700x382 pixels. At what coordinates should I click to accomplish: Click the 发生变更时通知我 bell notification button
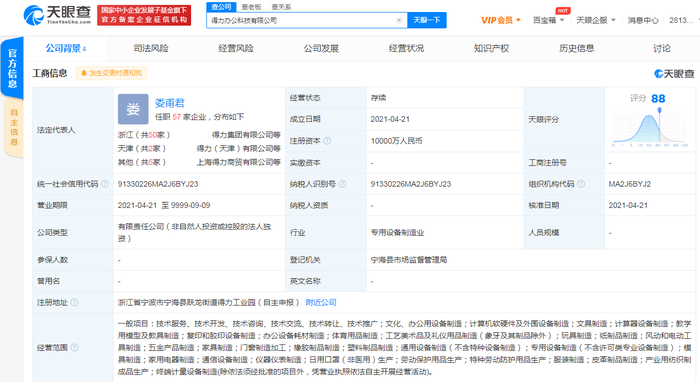pos(112,73)
